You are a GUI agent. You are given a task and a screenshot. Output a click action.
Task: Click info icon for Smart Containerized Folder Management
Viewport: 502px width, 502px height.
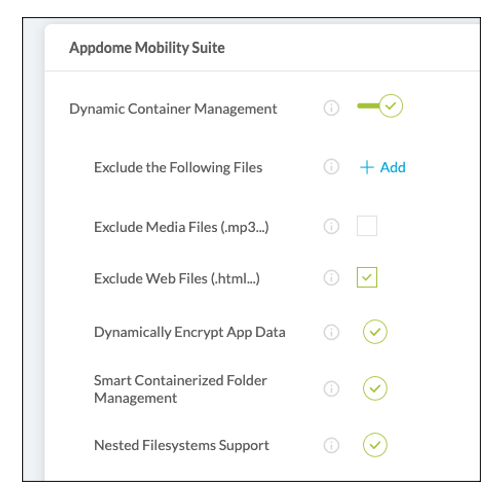[x=331, y=389]
